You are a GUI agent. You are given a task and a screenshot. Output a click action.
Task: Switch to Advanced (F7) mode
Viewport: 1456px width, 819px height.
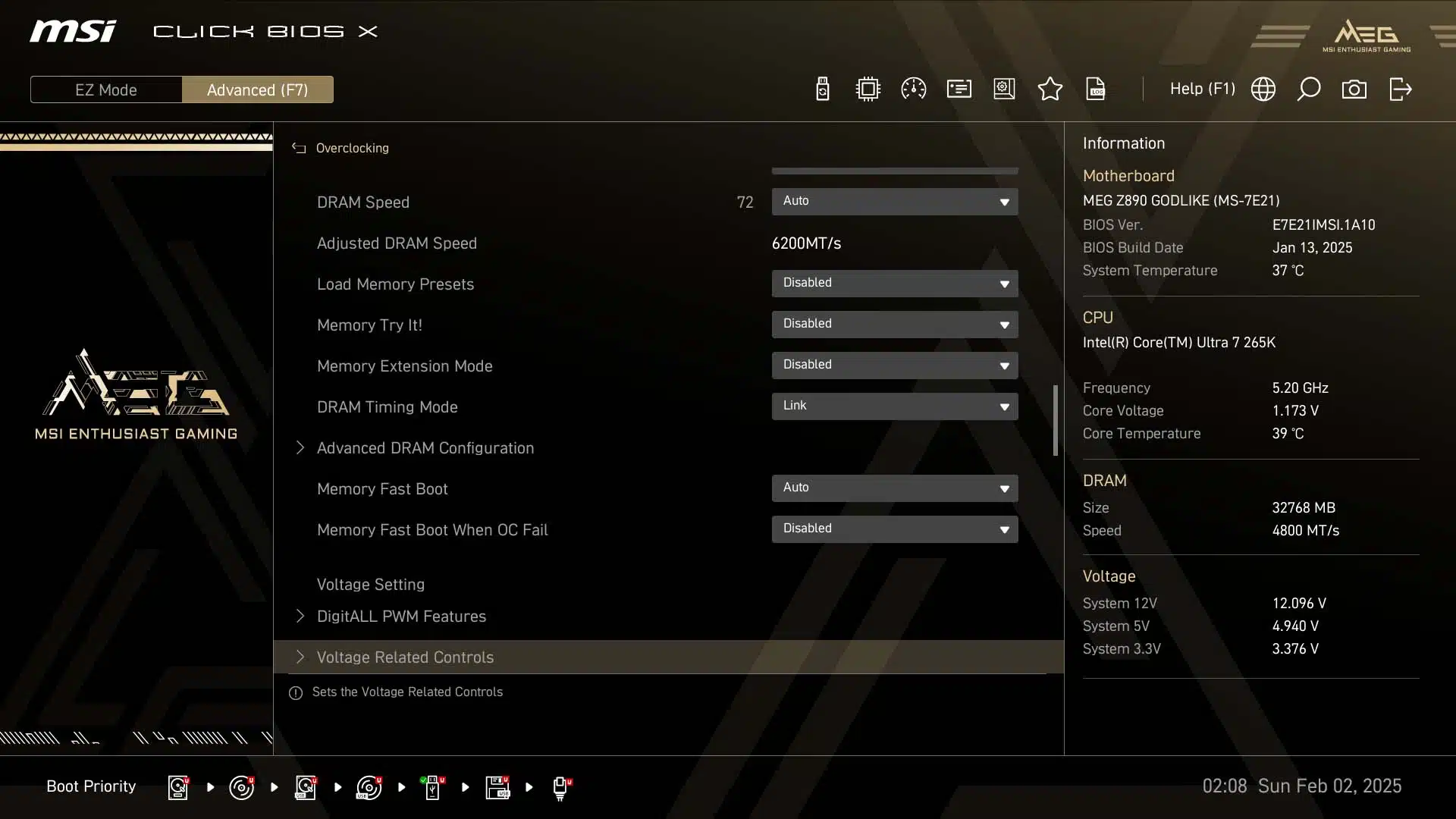click(x=257, y=89)
